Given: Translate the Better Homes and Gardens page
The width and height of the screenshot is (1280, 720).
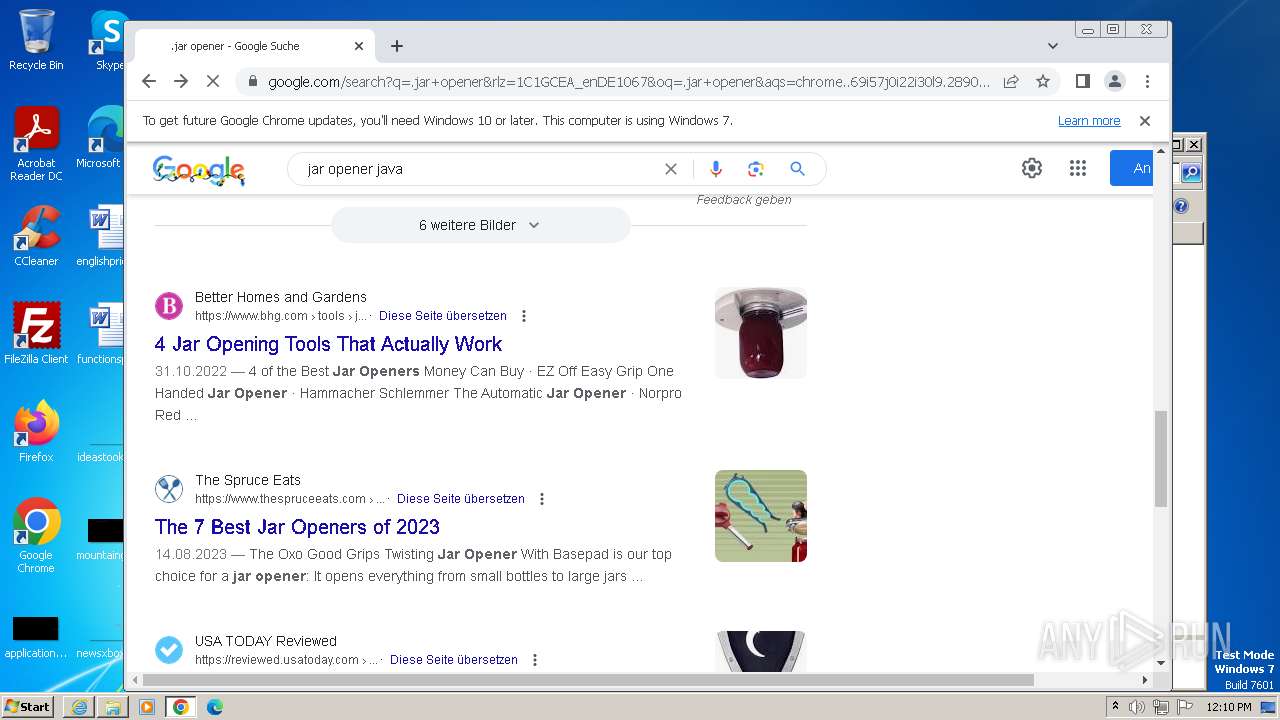Looking at the screenshot, I should pyautogui.click(x=443, y=316).
